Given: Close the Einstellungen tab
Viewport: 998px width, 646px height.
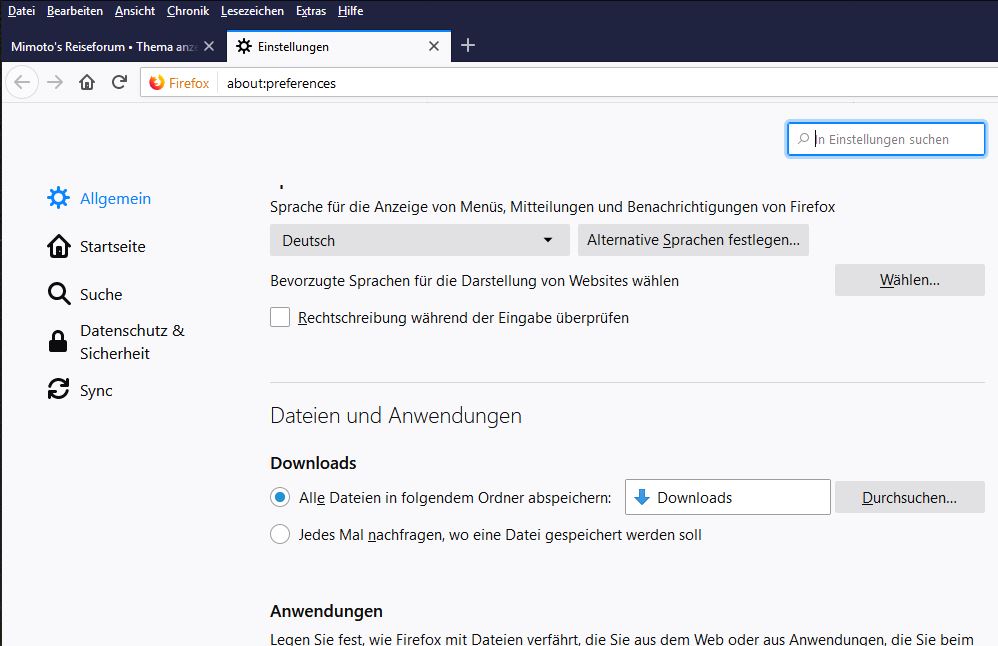Looking at the screenshot, I should click(433, 46).
